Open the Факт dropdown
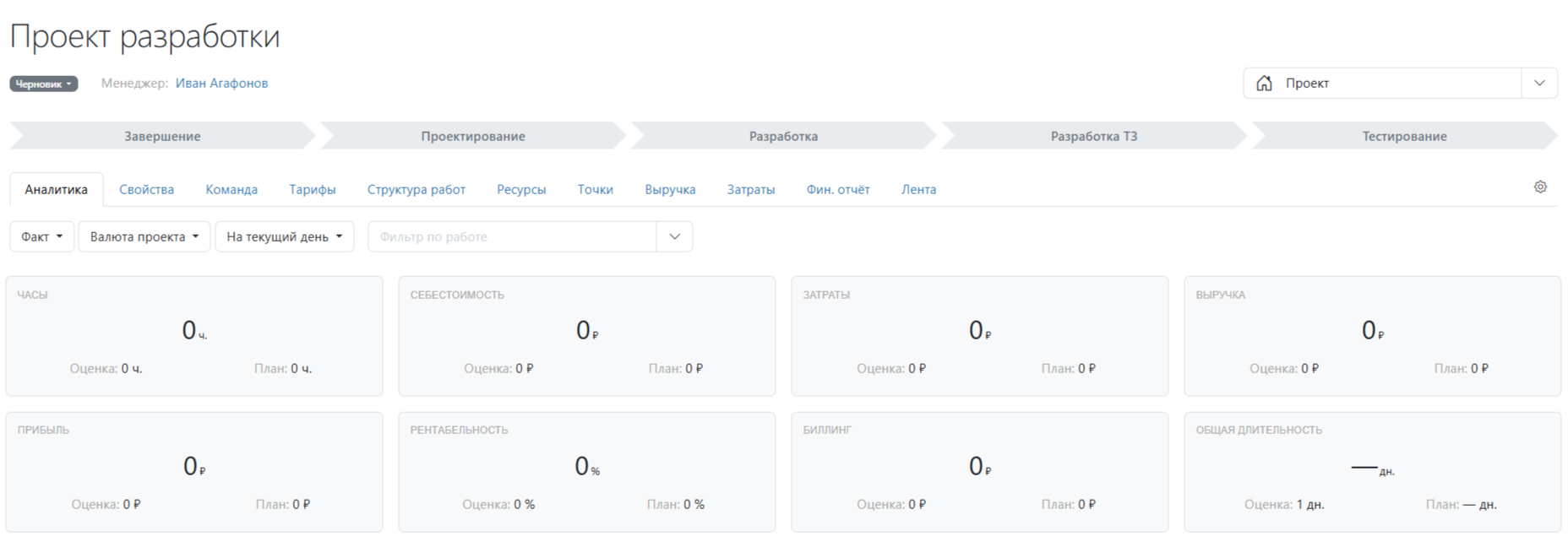Viewport: 1568px width, 558px height. tap(42, 237)
